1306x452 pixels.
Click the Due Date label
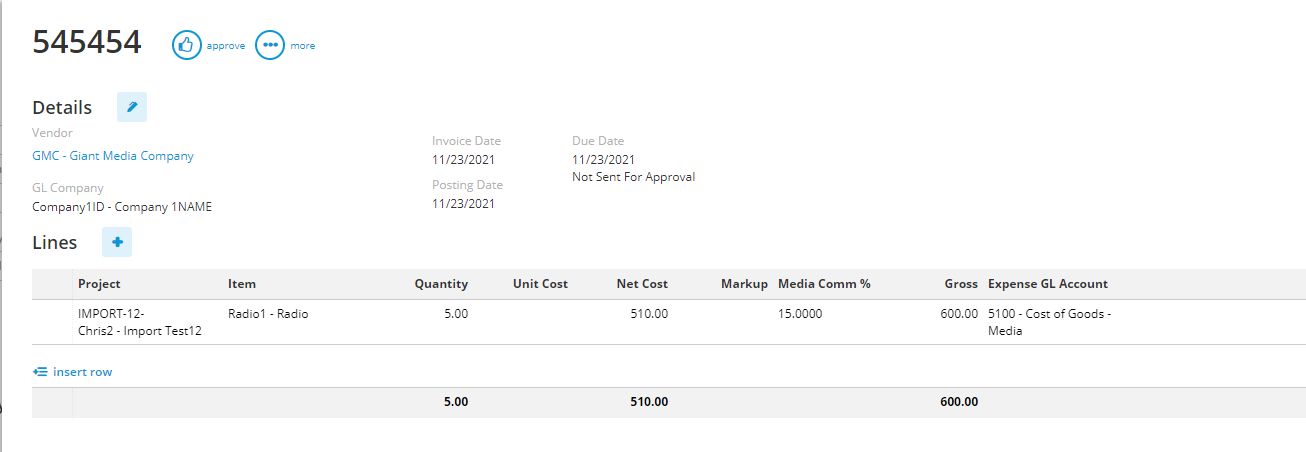click(598, 141)
